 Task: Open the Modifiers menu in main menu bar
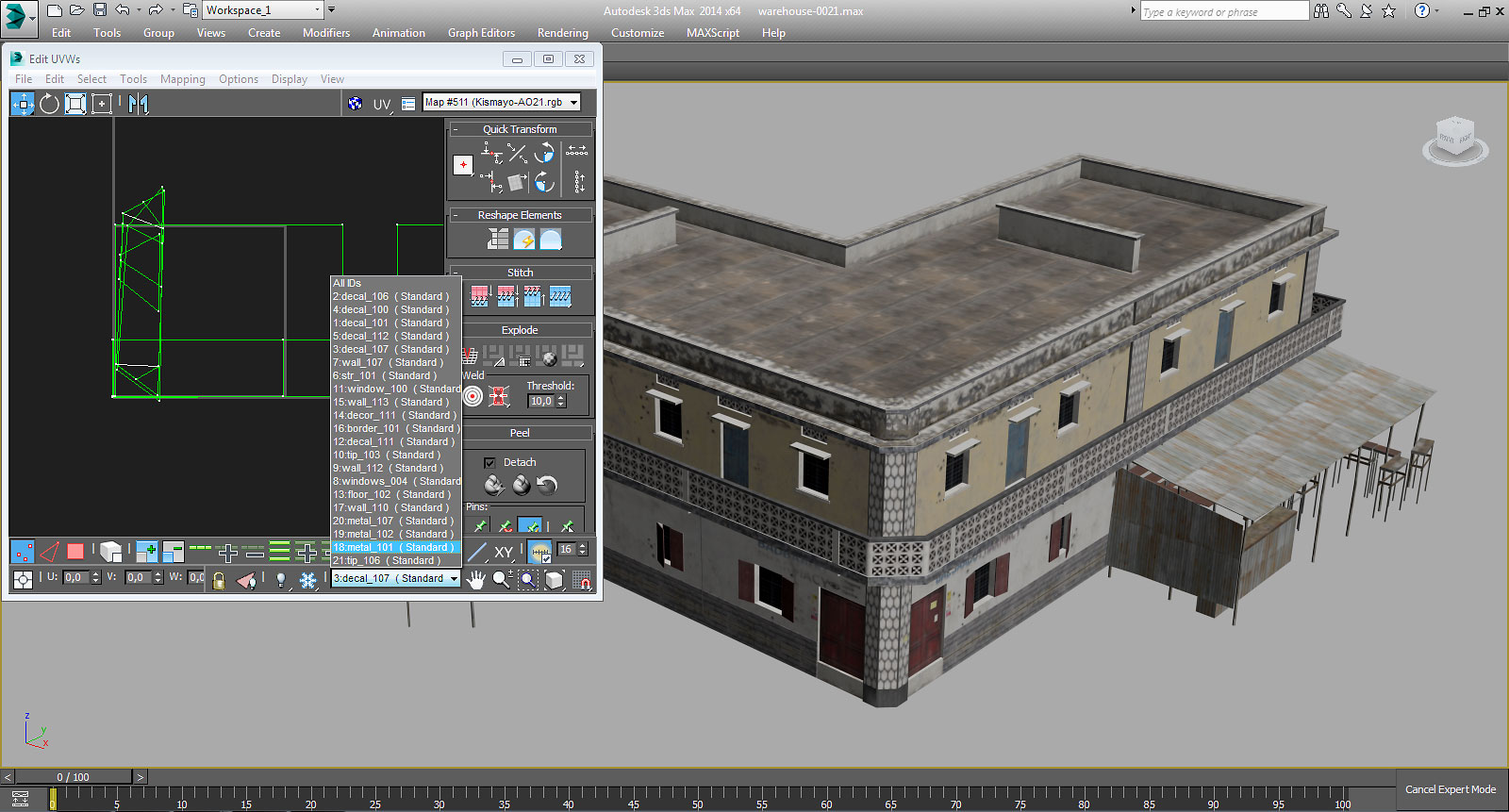tap(326, 33)
